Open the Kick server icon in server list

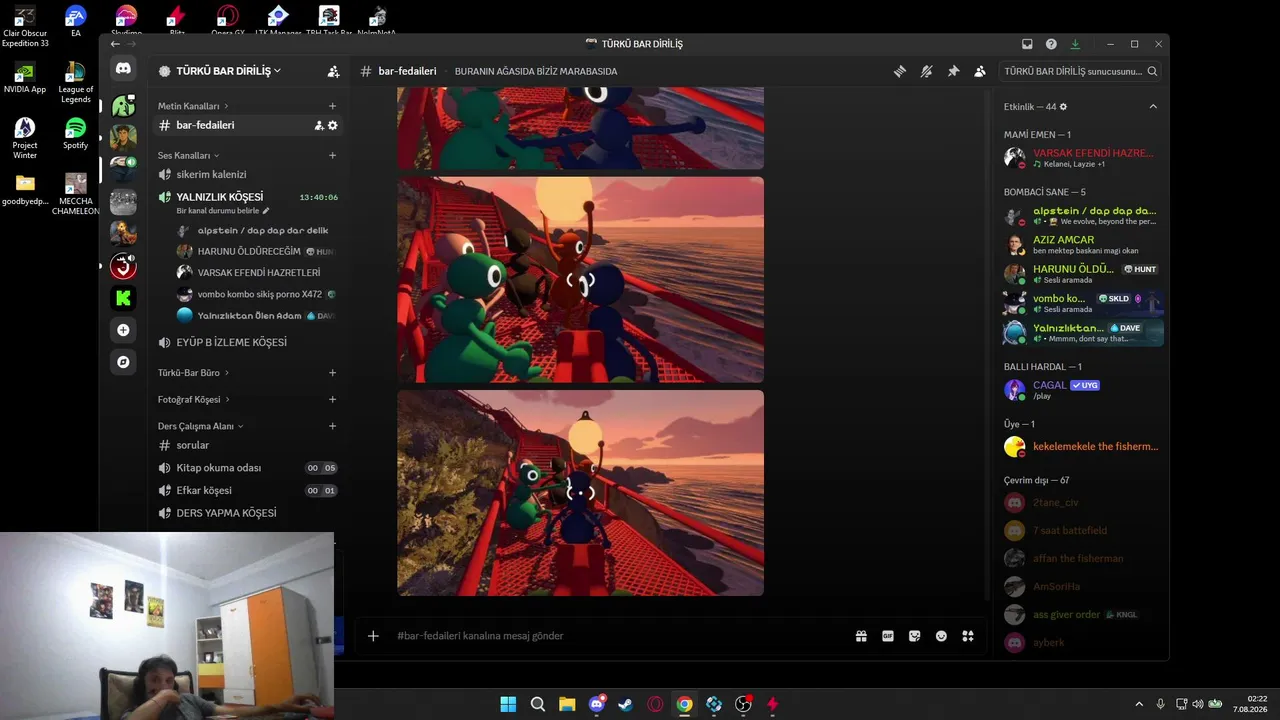click(123, 297)
